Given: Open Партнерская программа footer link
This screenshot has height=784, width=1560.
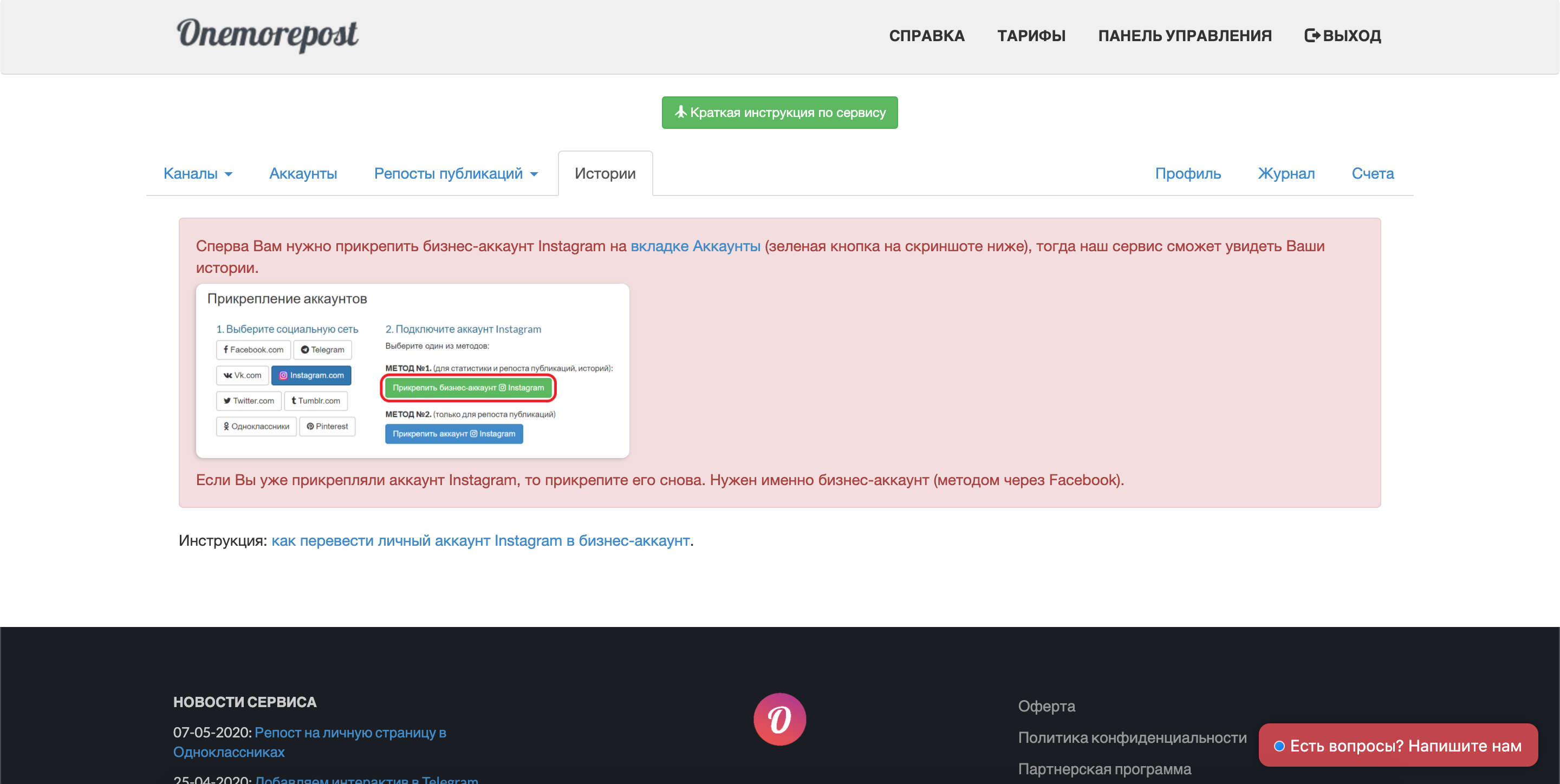Looking at the screenshot, I should 1104,769.
